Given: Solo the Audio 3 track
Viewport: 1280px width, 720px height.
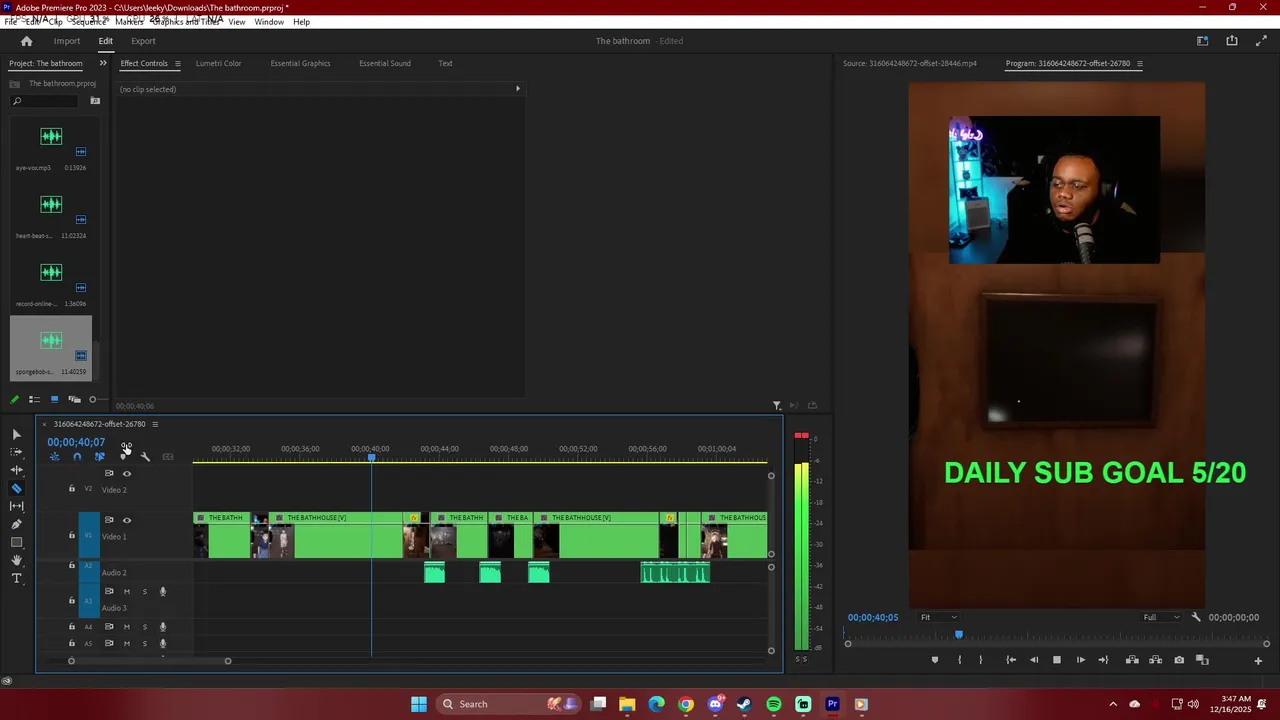Looking at the screenshot, I should (x=144, y=591).
